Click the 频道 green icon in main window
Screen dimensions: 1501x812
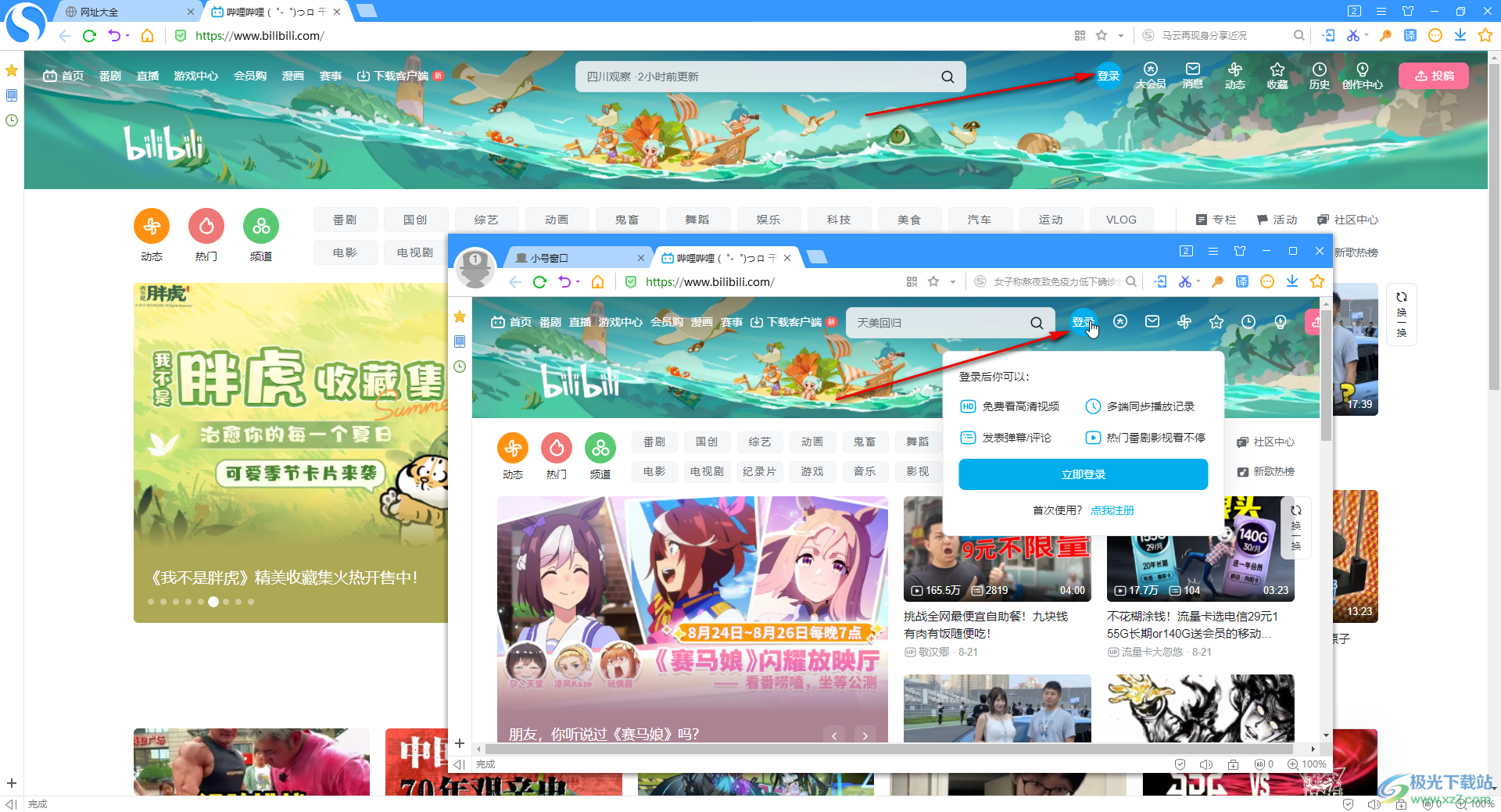point(261,226)
